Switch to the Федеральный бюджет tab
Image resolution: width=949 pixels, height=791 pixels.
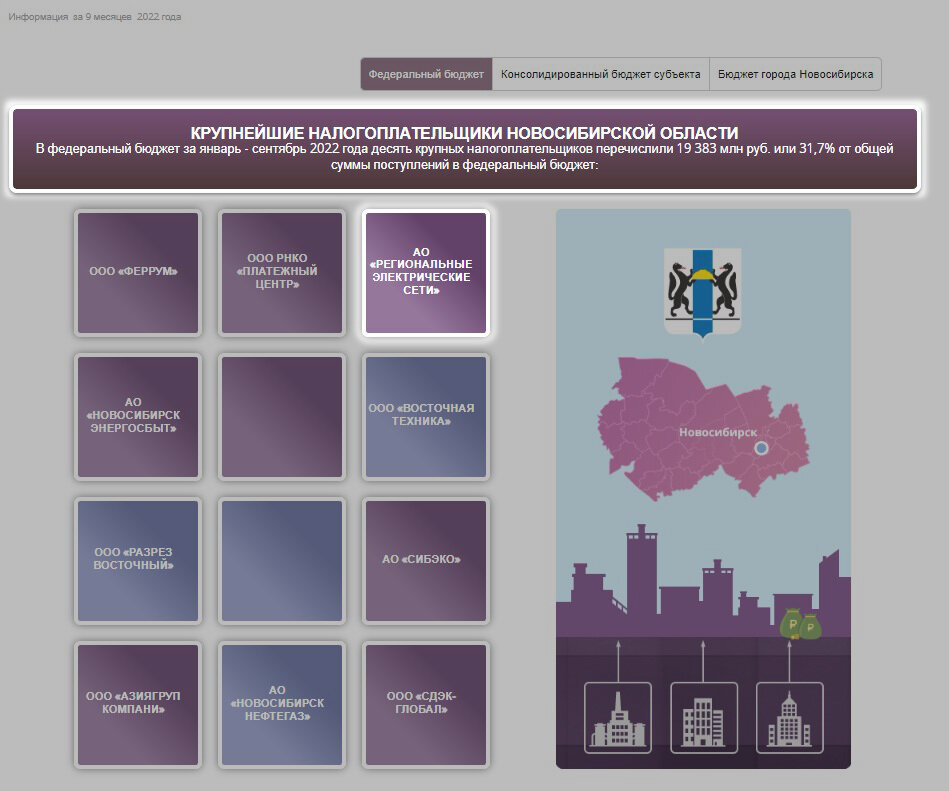pyautogui.click(x=426, y=74)
